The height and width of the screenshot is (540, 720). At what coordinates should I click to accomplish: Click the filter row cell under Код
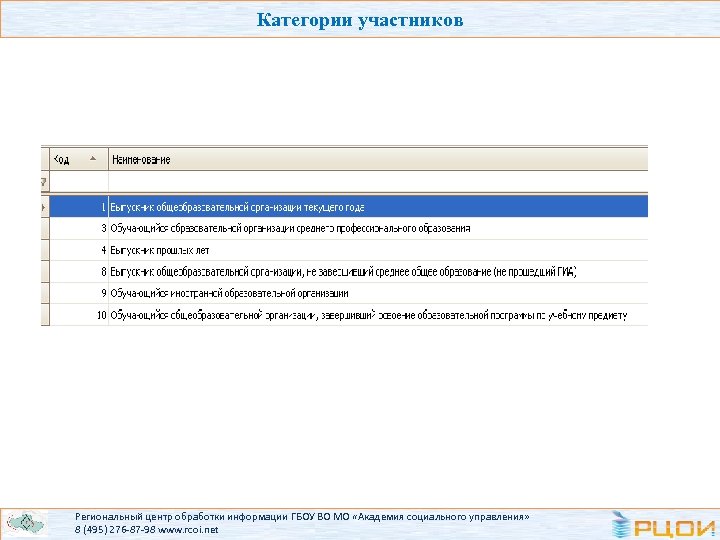click(x=79, y=182)
